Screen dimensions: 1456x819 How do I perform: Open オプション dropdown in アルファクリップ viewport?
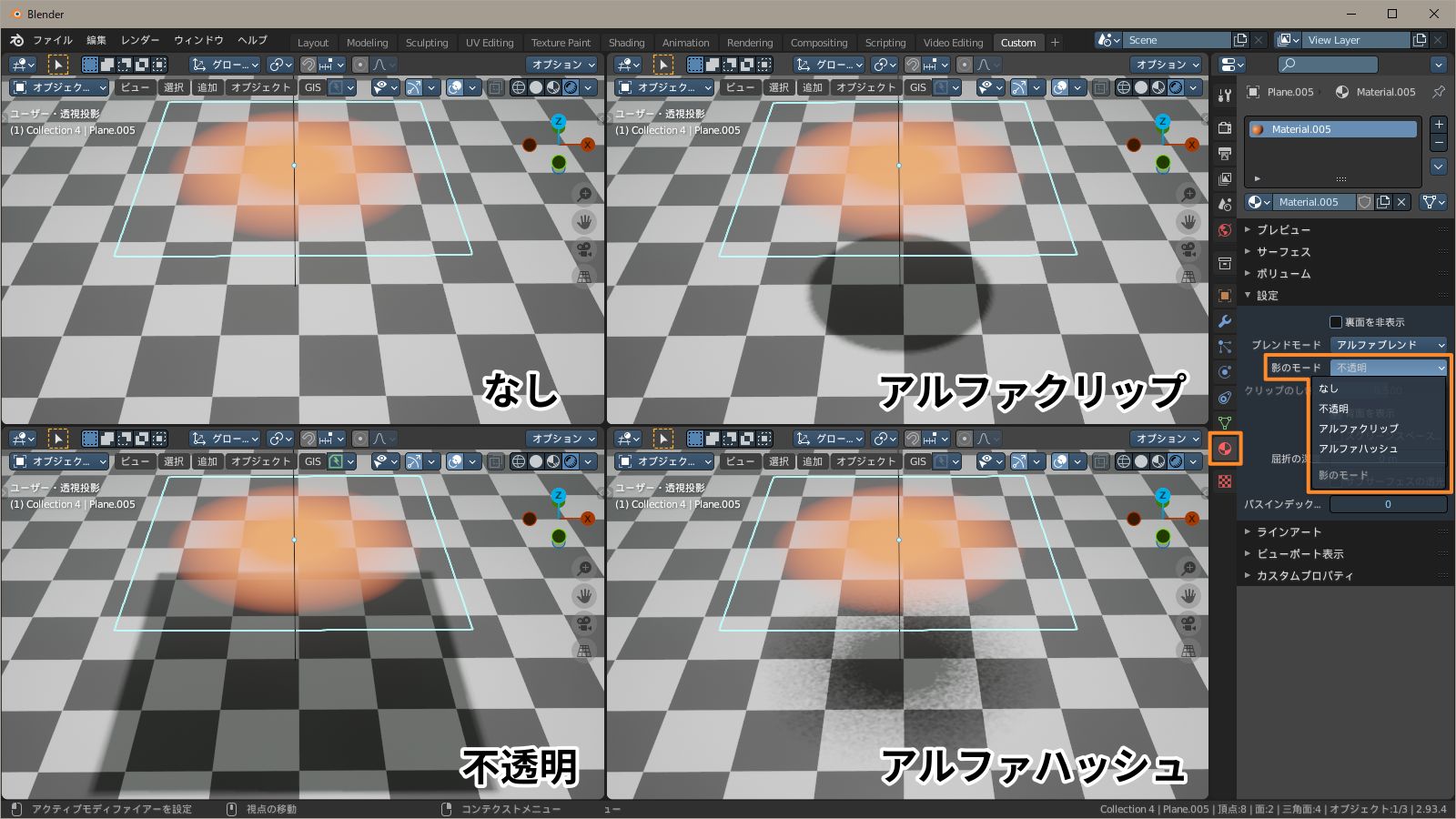click(x=1165, y=65)
